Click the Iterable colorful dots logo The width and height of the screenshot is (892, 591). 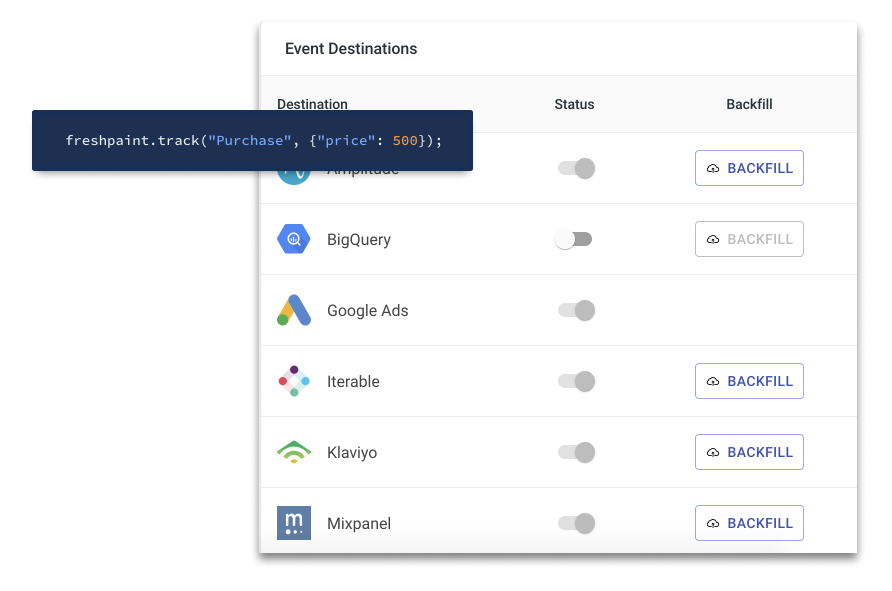(x=294, y=381)
